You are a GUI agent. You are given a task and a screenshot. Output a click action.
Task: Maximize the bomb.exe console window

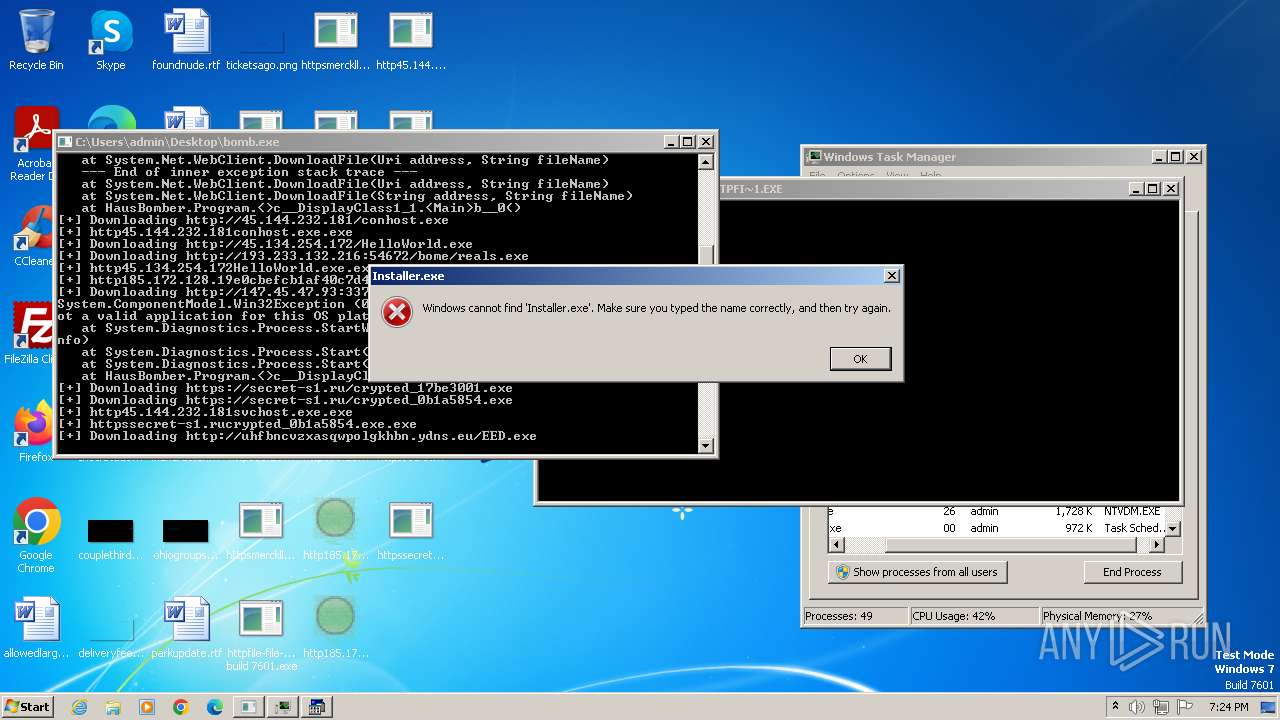pos(687,142)
